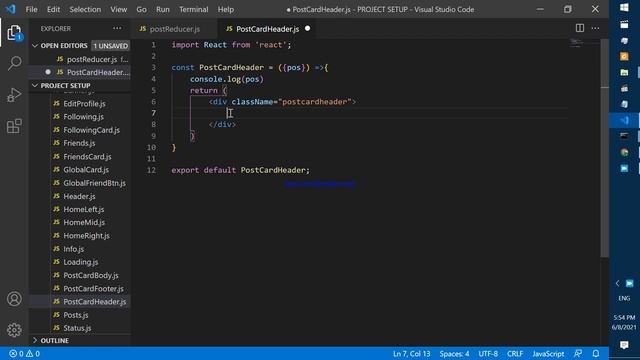Click the minimap code preview
Viewport: 640px width, 360px height.
(577, 43)
